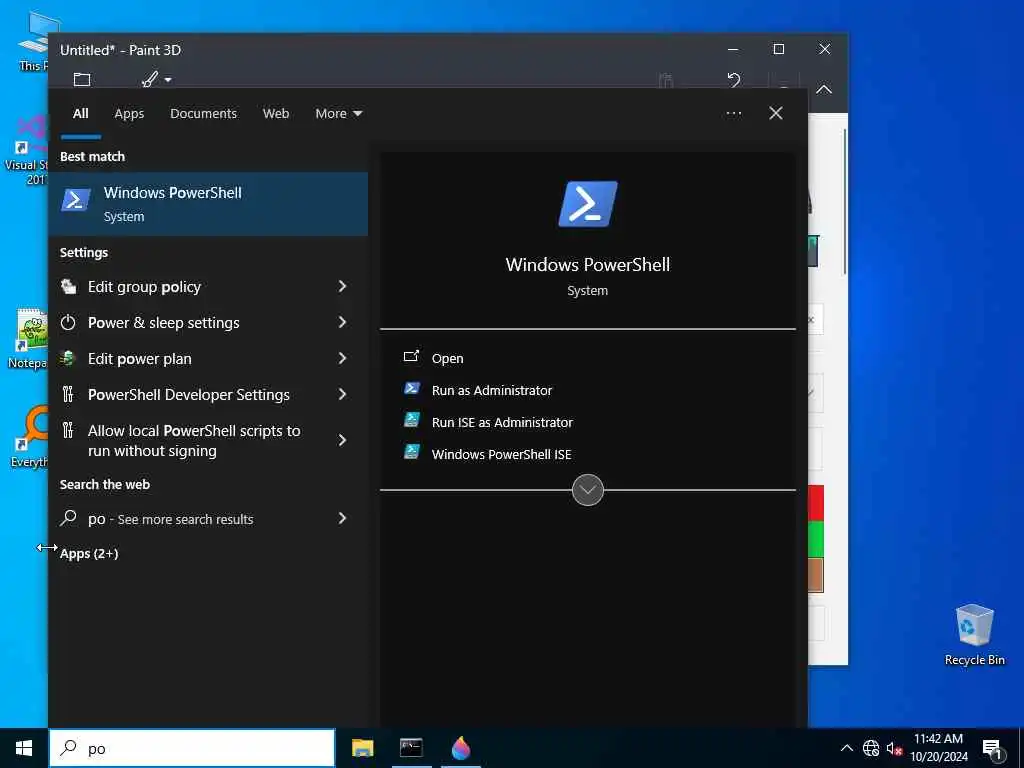Click Undo in Paint 3D toolbar
Image resolution: width=1024 pixels, height=768 pixels.
[x=734, y=80]
